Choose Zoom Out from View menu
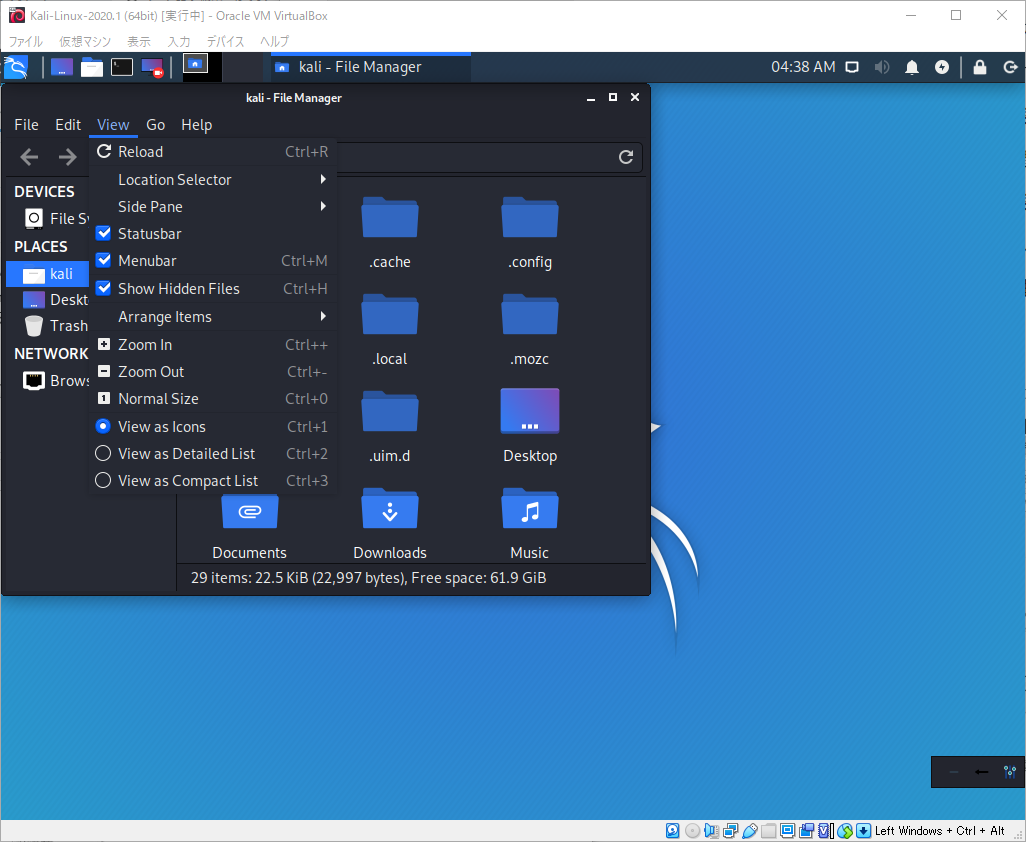The image size is (1026, 842). coord(213,371)
